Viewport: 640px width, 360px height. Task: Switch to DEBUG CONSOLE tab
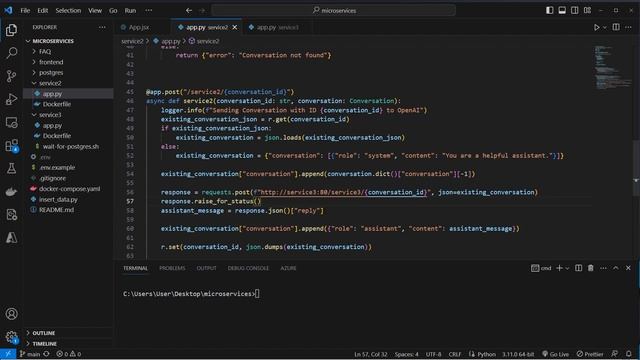(x=248, y=268)
